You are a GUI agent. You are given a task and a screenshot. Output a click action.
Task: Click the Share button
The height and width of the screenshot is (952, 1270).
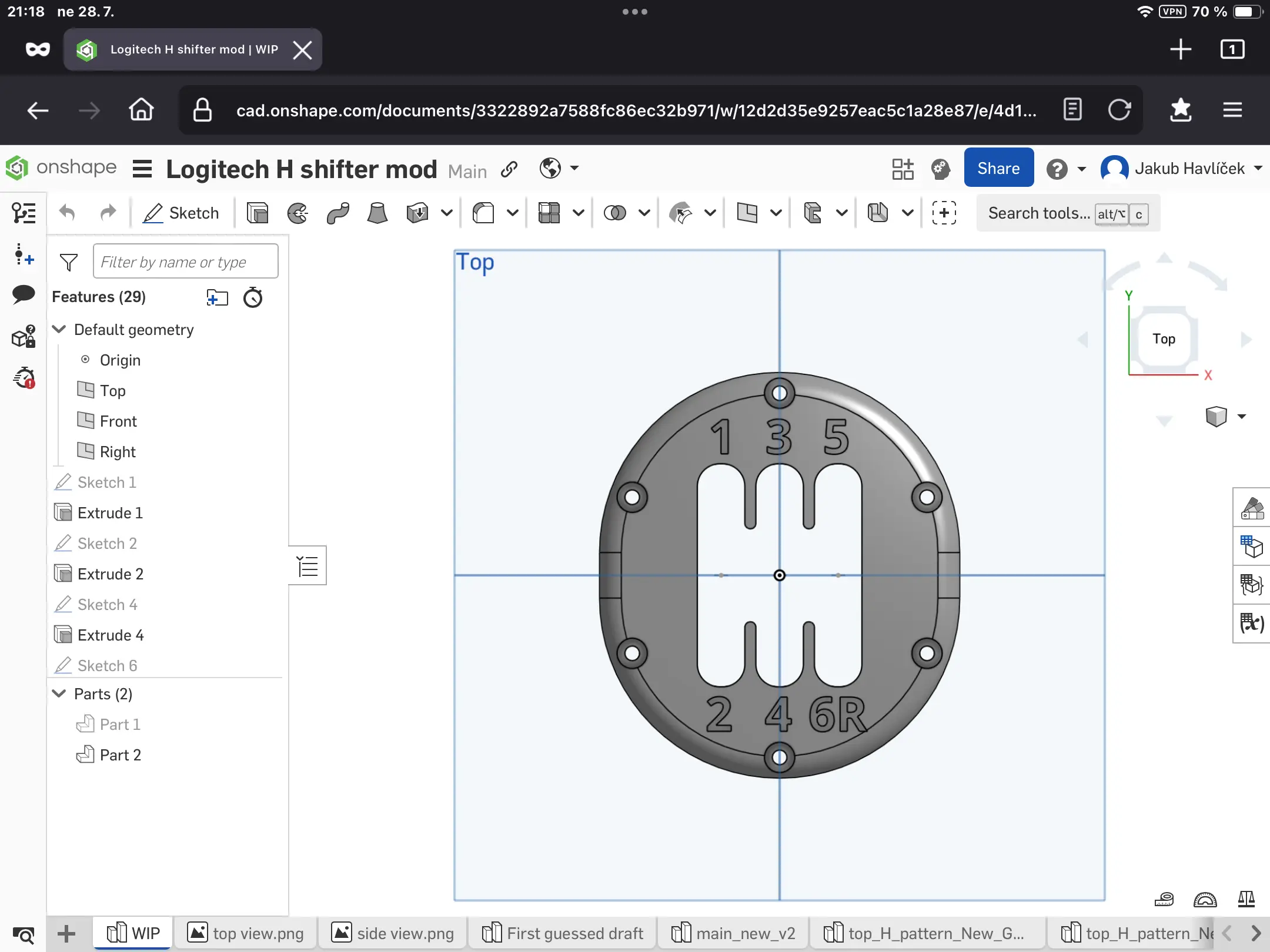click(998, 168)
